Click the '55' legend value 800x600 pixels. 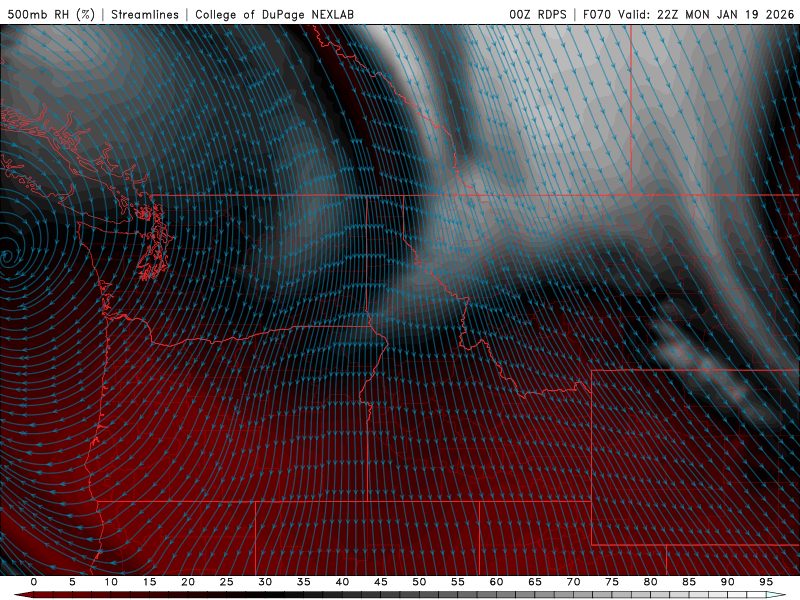(458, 582)
